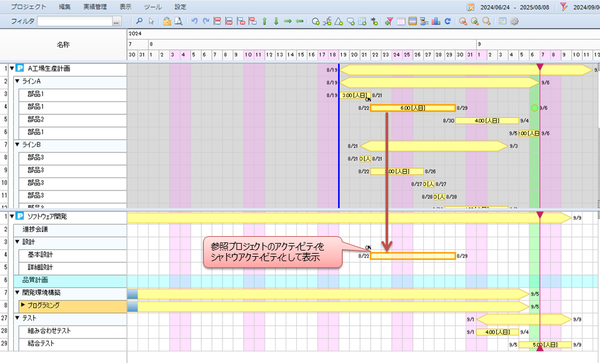Click the blue refresh icon
600x363 pixels.
(x=447, y=21)
